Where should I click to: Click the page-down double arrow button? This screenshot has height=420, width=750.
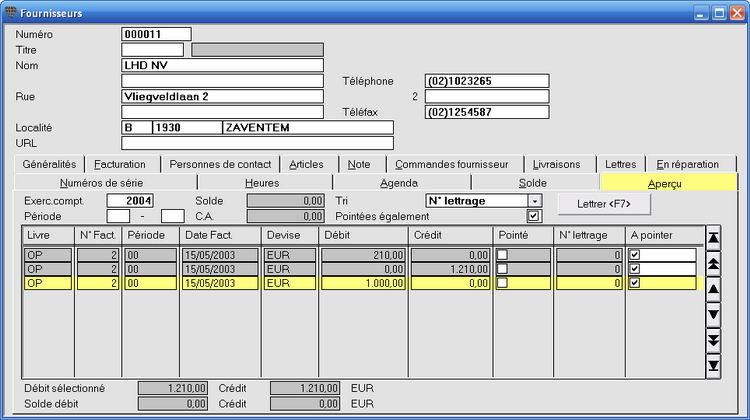[x=713, y=341]
